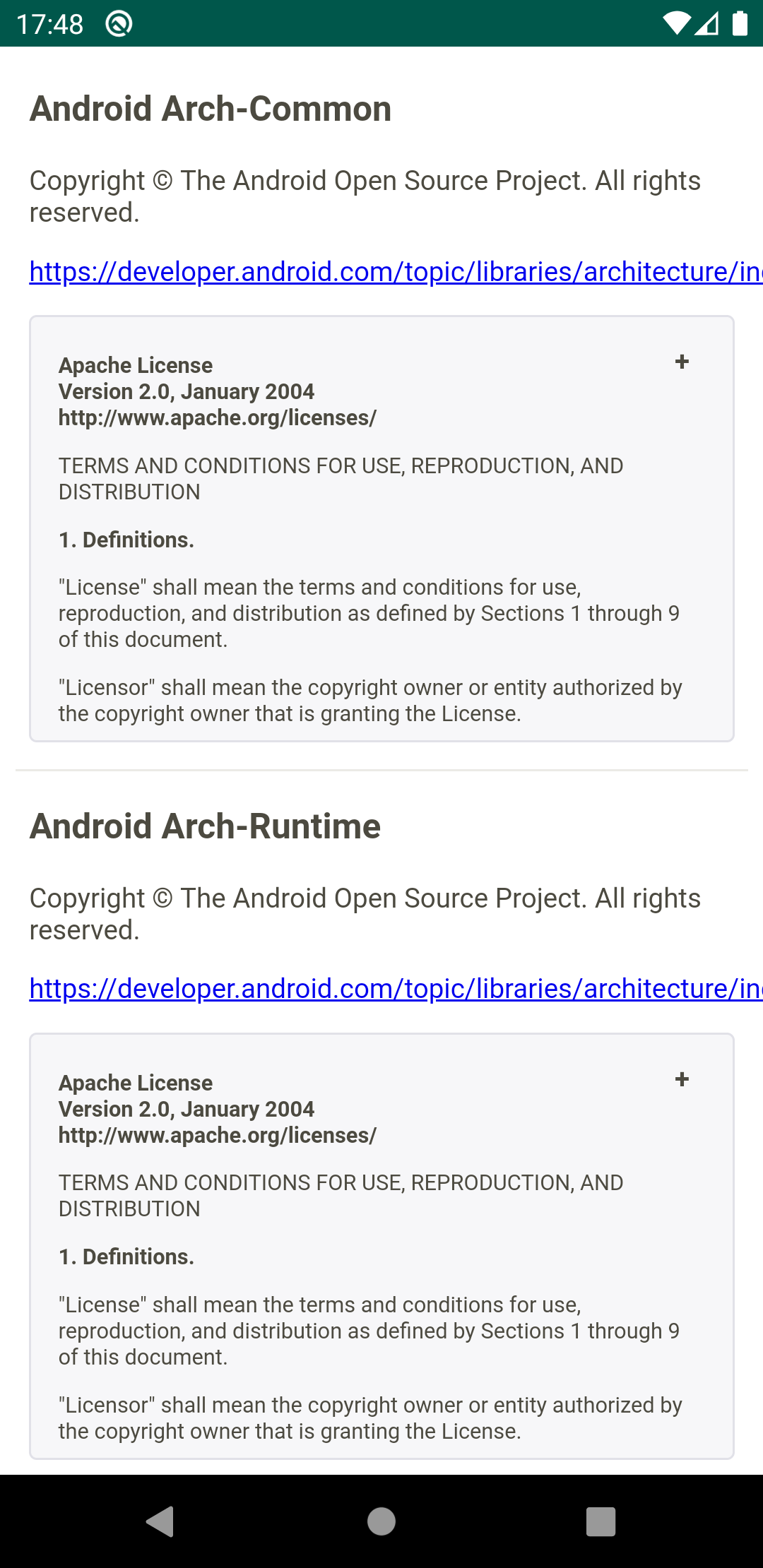Tap "Version 2.0, January 2004" in Arch-Runtime box
This screenshot has width=763, height=1568.
[187, 1109]
